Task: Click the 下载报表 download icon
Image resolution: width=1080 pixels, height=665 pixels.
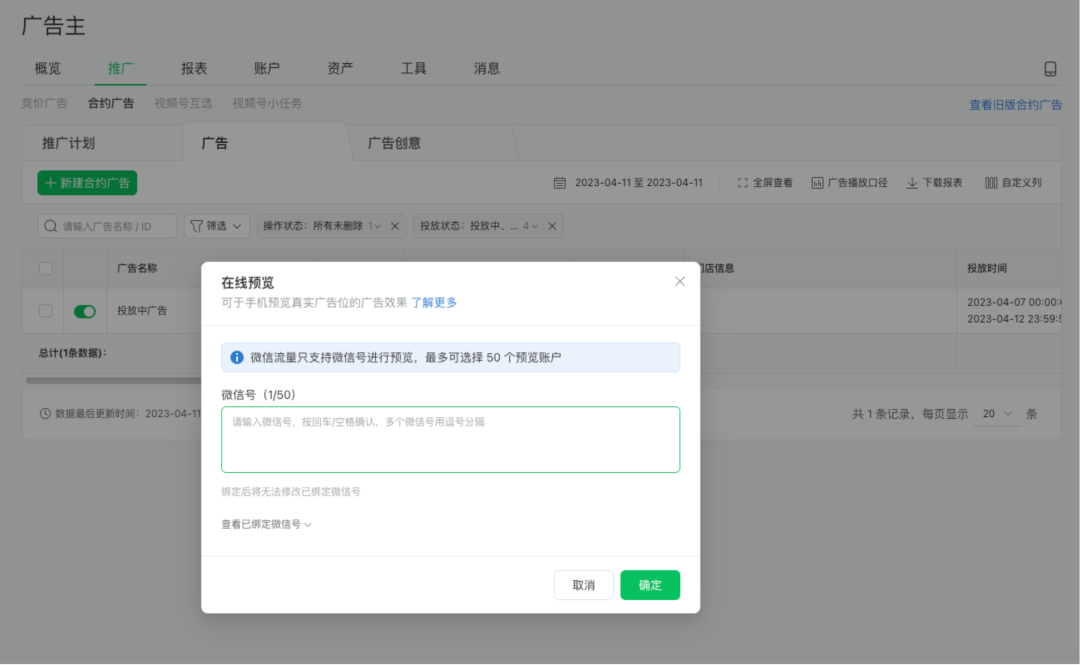Action: (x=912, y=183)
